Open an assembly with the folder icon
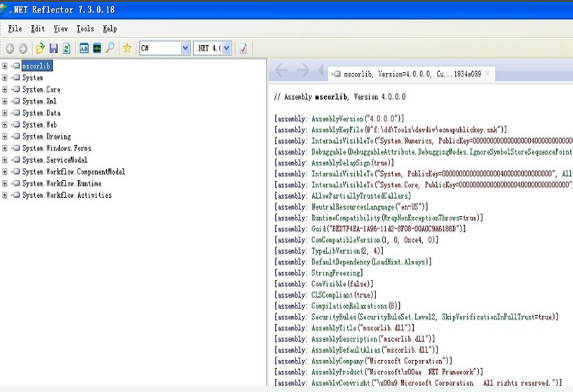The image size is (573, 392). tap(40, 48)
